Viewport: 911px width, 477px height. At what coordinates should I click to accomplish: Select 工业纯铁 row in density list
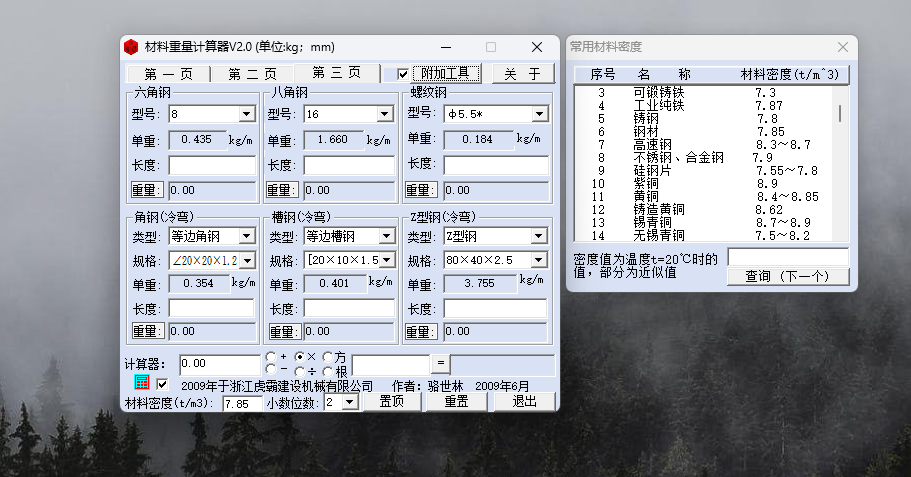tap(704, 106)
